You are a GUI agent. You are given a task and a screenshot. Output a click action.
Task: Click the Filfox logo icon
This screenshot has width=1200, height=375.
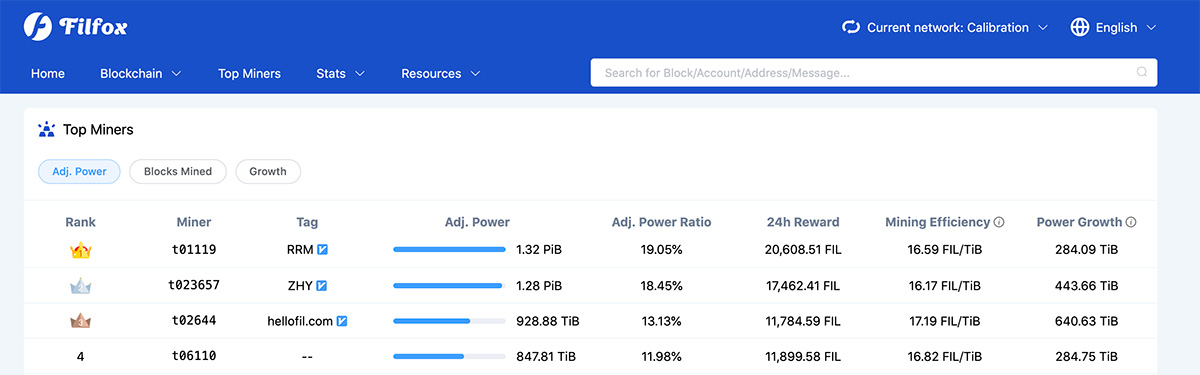[38, 27]
